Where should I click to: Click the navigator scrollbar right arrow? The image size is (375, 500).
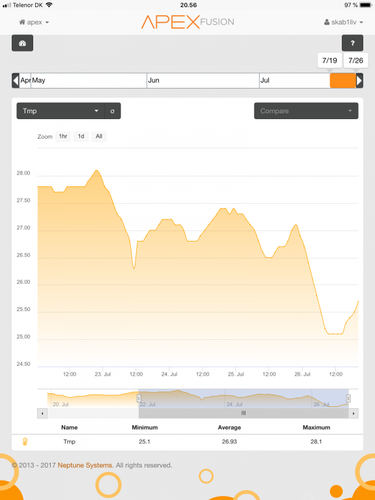[353, 413]
